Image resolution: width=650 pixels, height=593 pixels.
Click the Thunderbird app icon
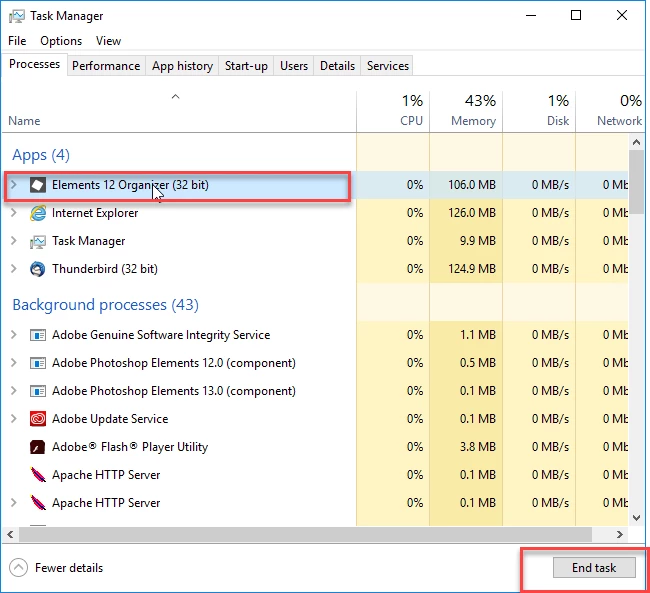pyautogui.click(x=38, y=269)
